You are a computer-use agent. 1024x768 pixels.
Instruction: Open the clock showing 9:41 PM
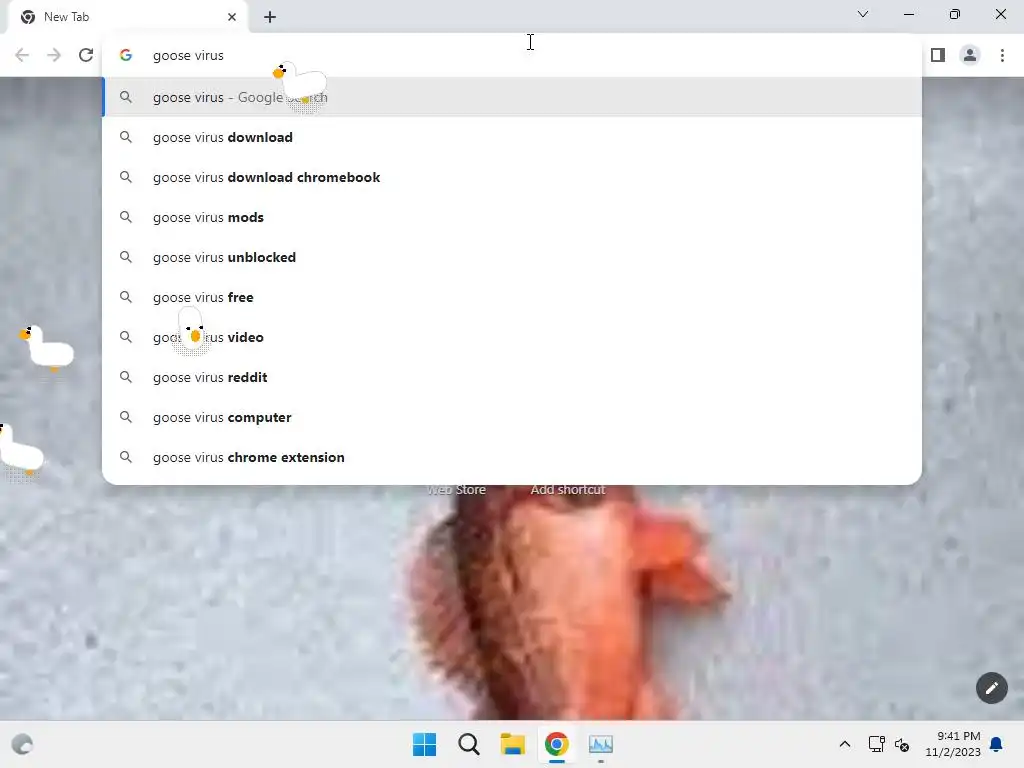pos(953,744)
